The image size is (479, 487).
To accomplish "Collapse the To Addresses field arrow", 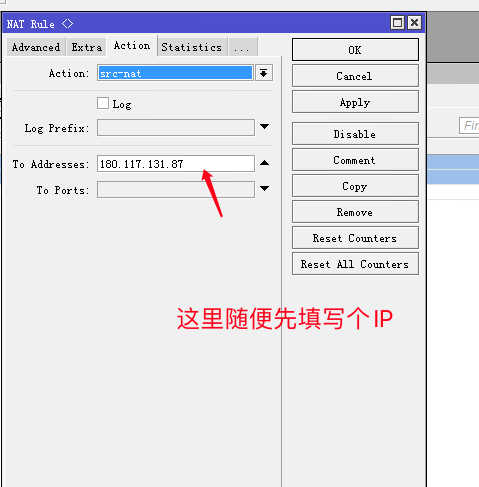I will click(x=264, y=163).
